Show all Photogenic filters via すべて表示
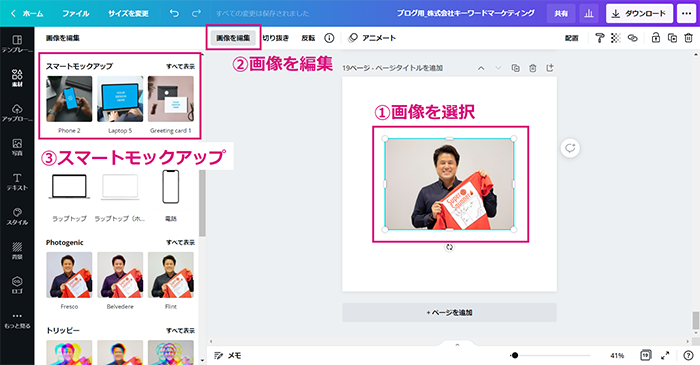Viewport: 700px width, 365px height. click(180, 242)
